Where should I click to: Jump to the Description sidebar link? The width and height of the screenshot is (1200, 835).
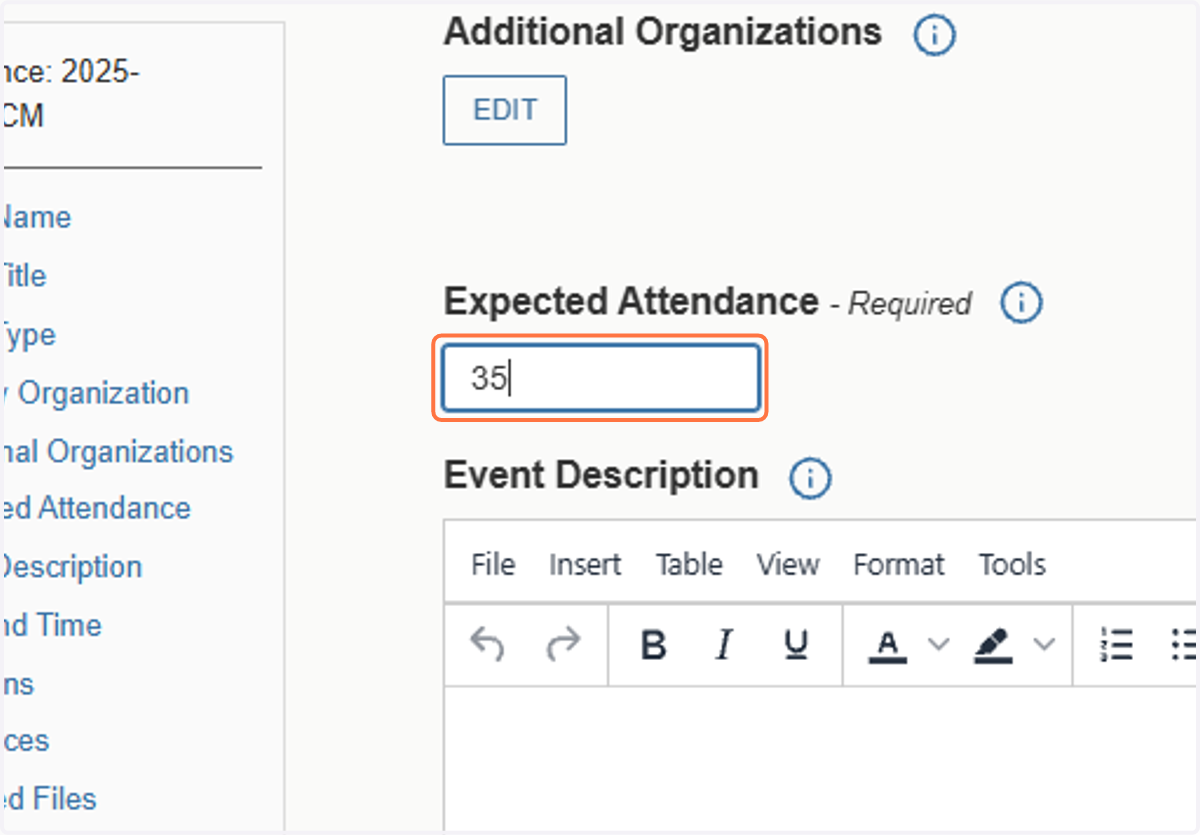point(72,567)
